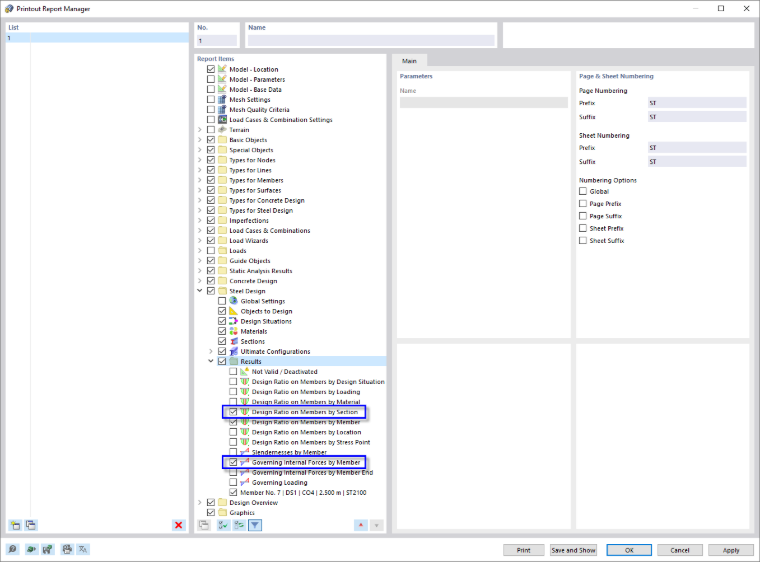Click the Print button
The height and width of the screenshot is (562, 760).
pyautogui.click(x=523, y=550)
